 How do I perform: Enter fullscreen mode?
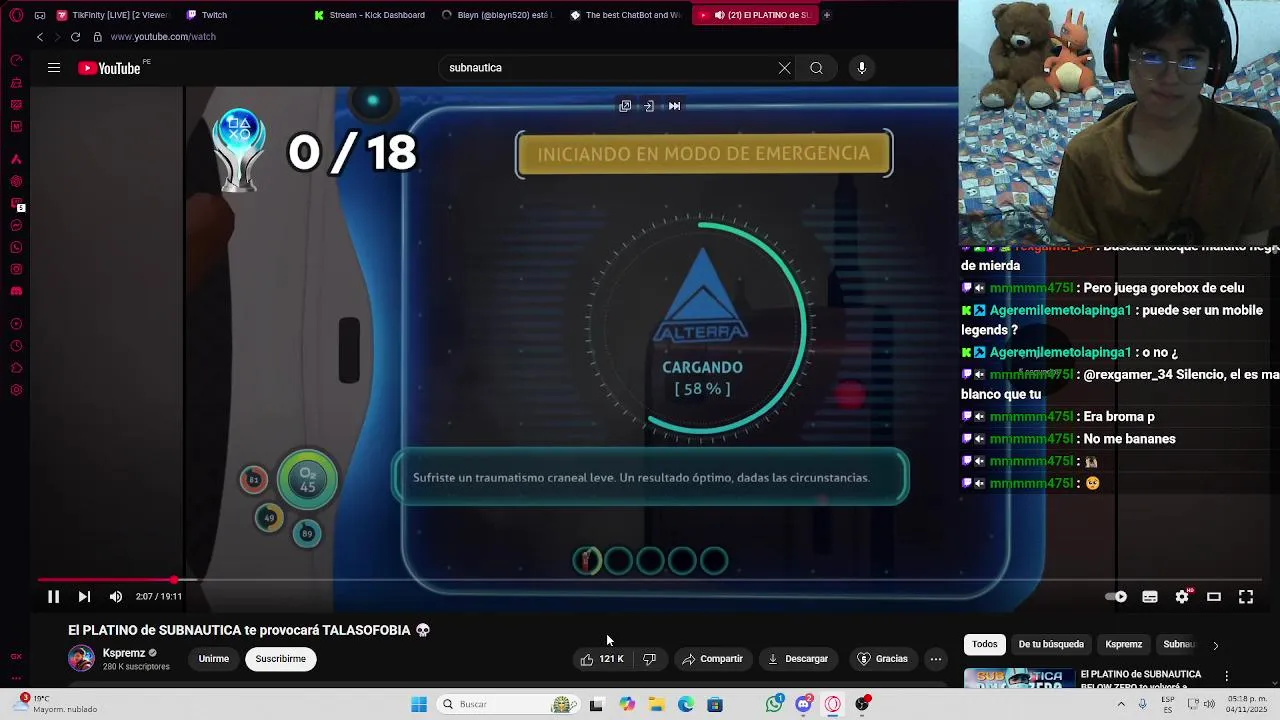[1246, 597]
